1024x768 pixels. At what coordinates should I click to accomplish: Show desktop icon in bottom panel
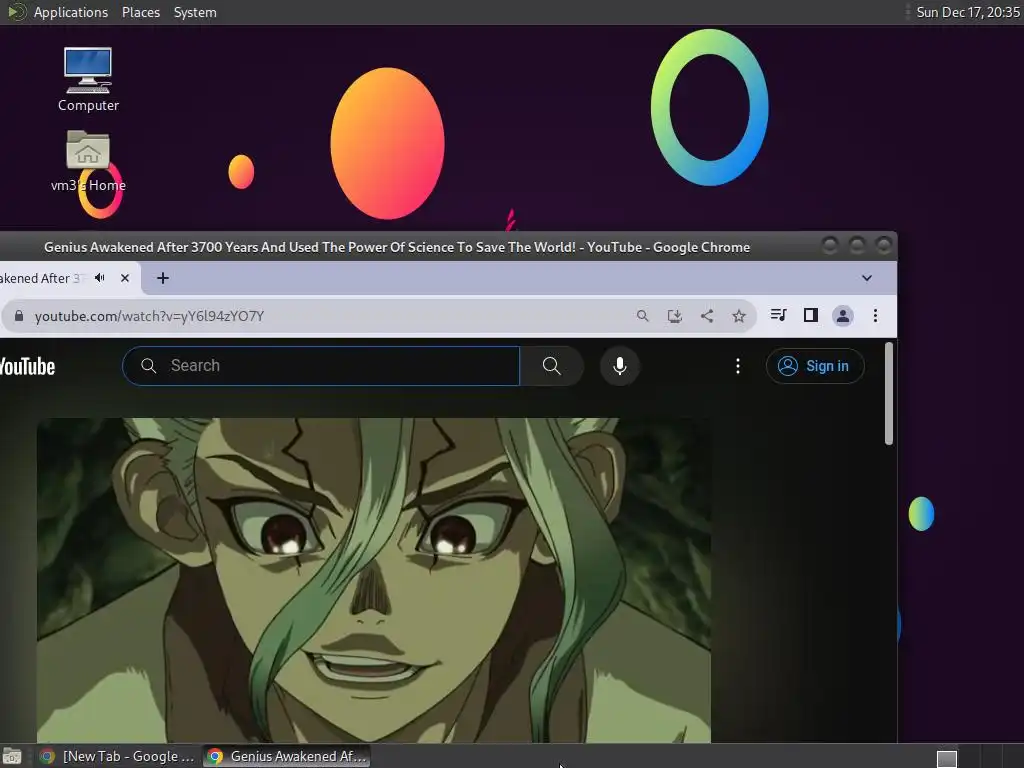[12, 757]
